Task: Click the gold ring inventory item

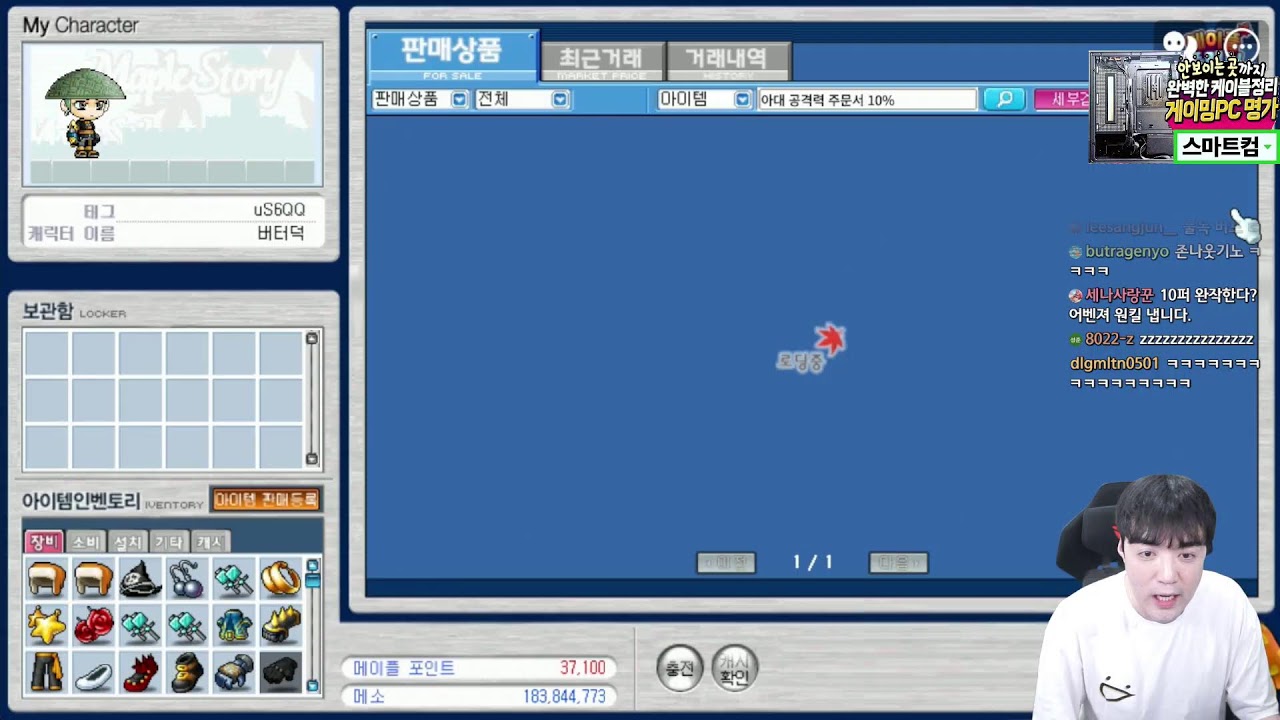Action: [281, 579]
